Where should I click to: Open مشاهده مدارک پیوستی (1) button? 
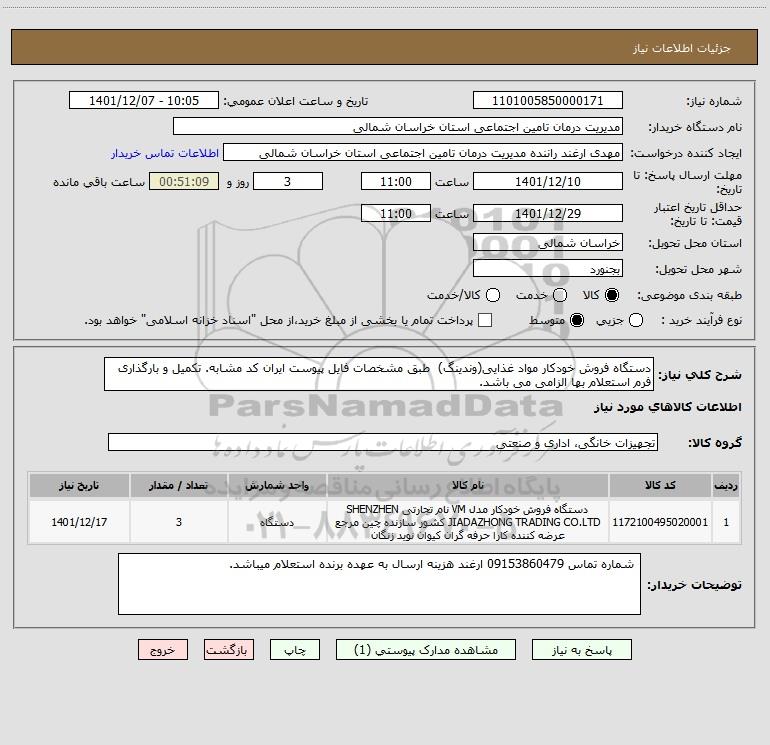pos(426,650)
